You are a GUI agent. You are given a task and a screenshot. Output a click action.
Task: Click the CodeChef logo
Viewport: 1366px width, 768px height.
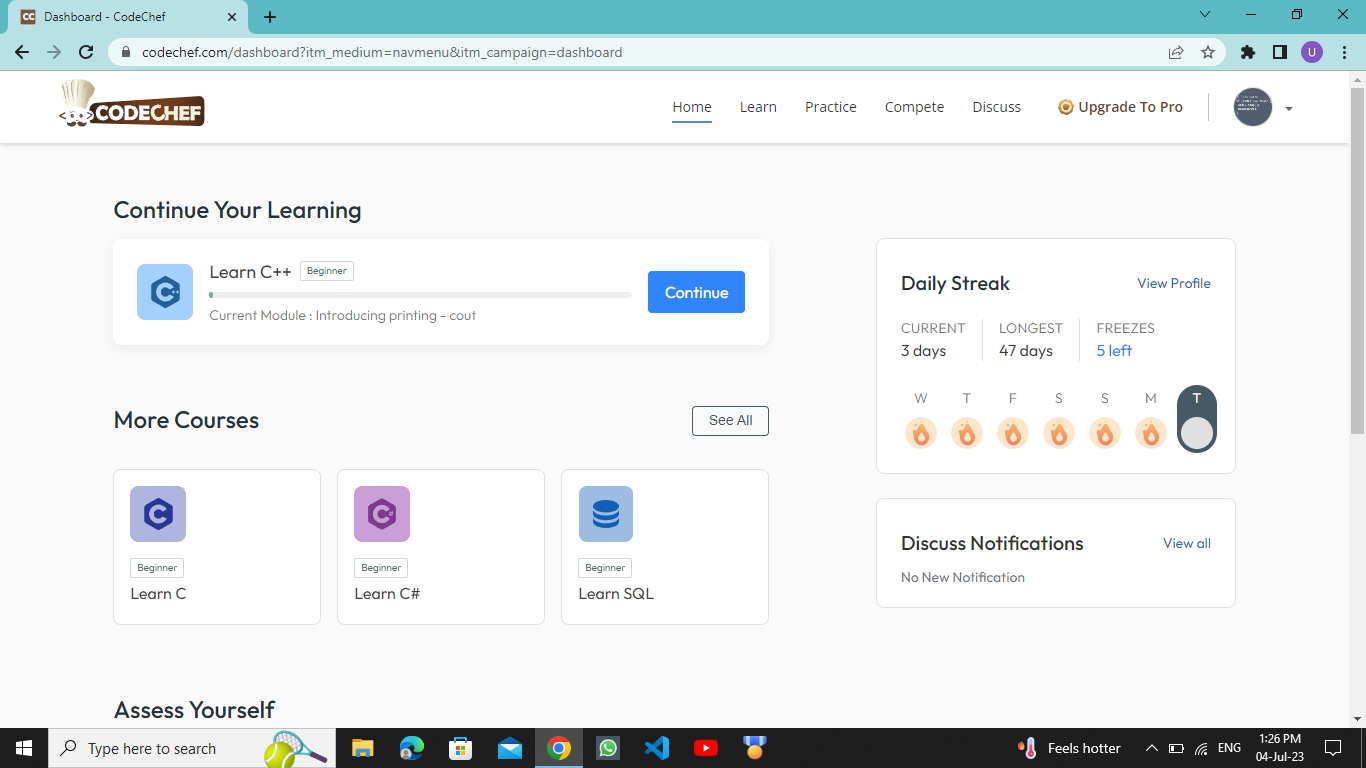(x=132, y=105)
